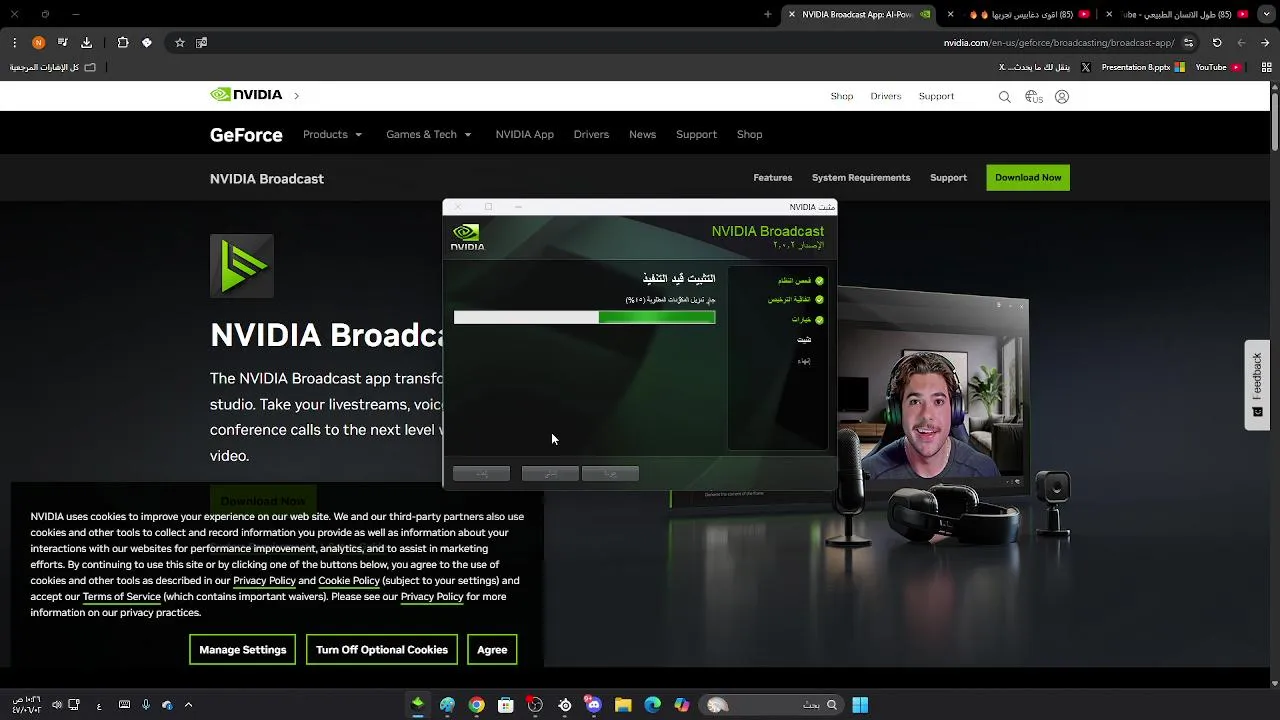Viewport: 1280px width, 720px height.
Task: Click the NVIDIA logo in the site header
Action: click(246, 95)
